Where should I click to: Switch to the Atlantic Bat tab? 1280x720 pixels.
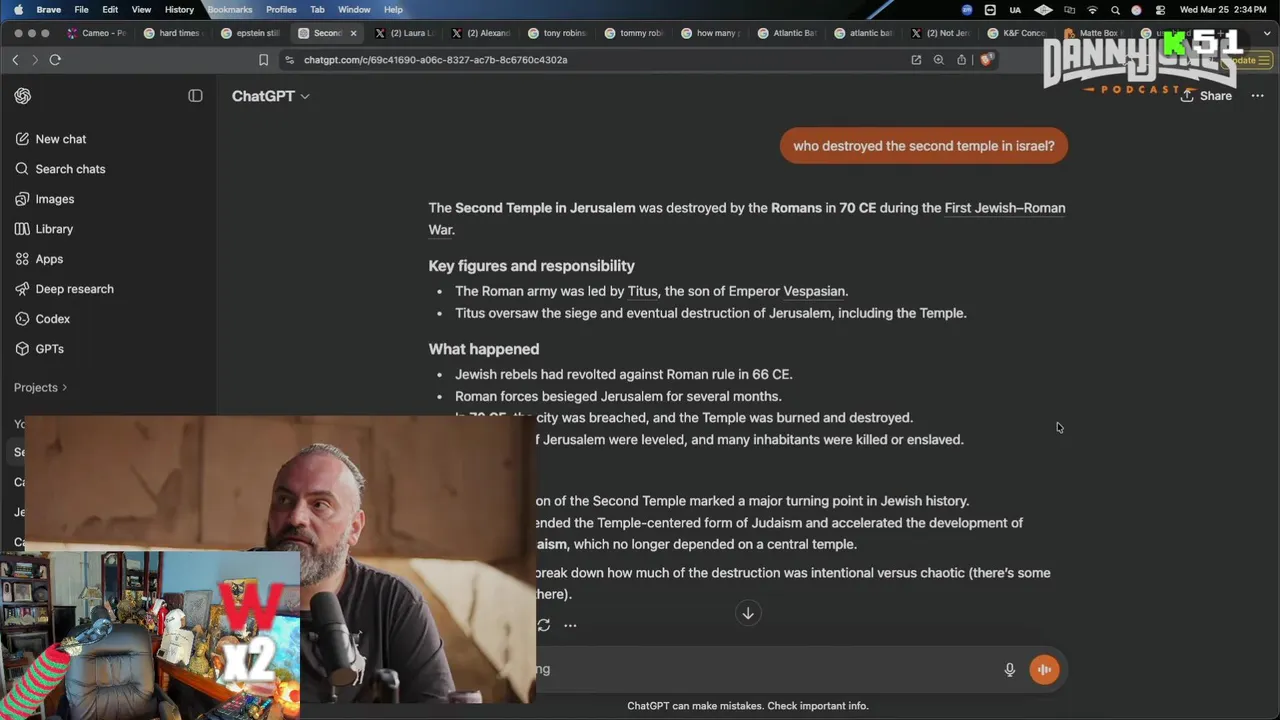(x=788, y=33)
